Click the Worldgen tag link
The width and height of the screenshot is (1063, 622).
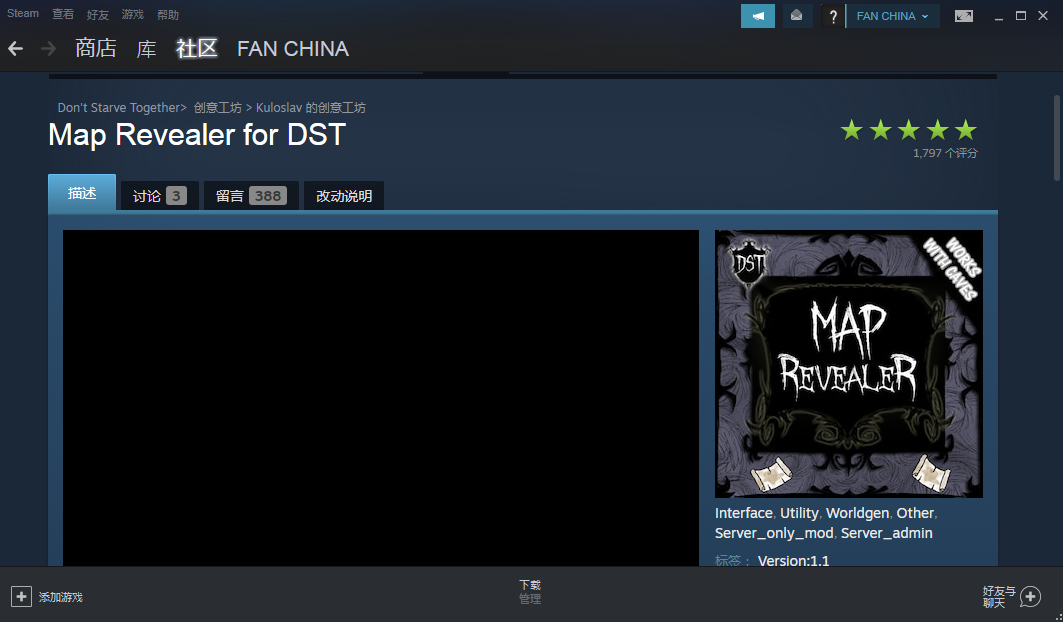pyautogui.click(x=858, y=513)
